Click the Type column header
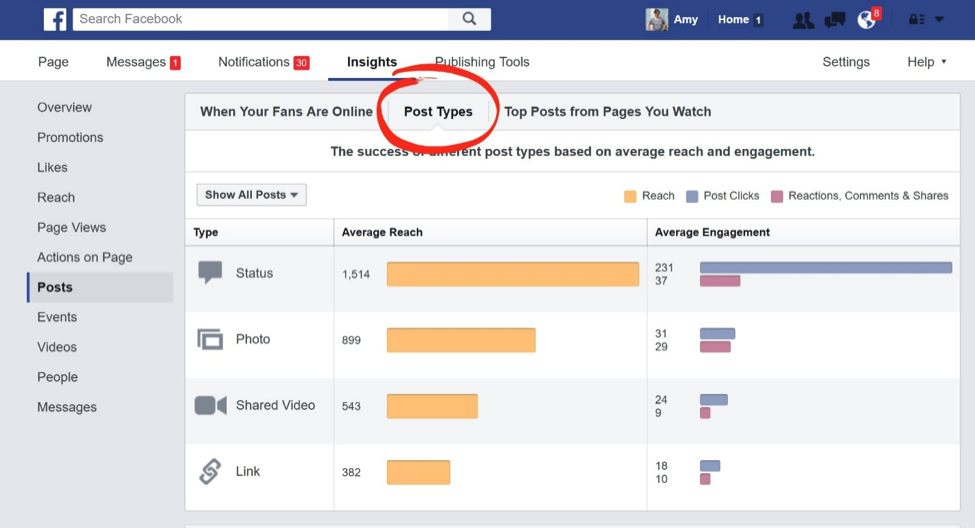 click(206, 232)
